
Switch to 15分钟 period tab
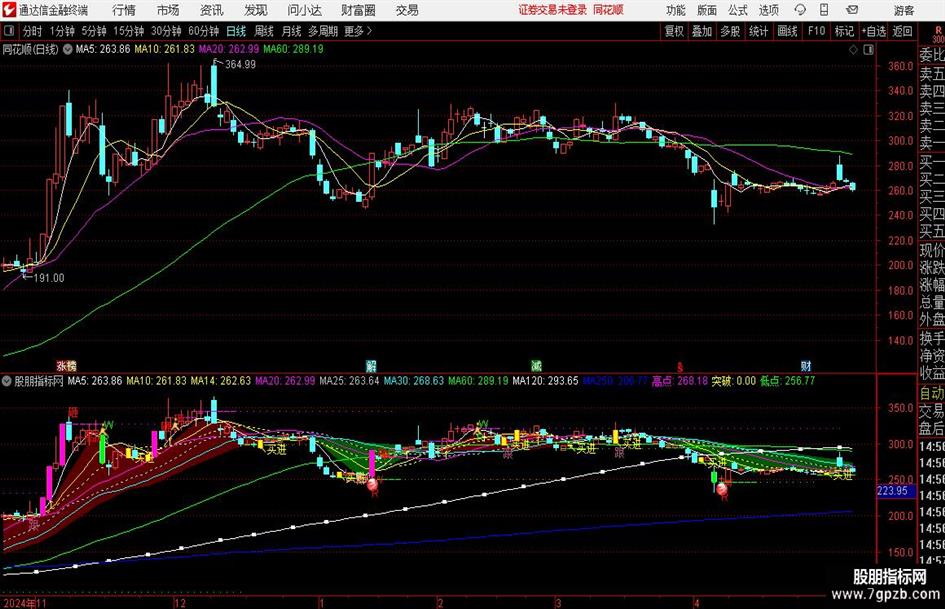click(129, 31)
